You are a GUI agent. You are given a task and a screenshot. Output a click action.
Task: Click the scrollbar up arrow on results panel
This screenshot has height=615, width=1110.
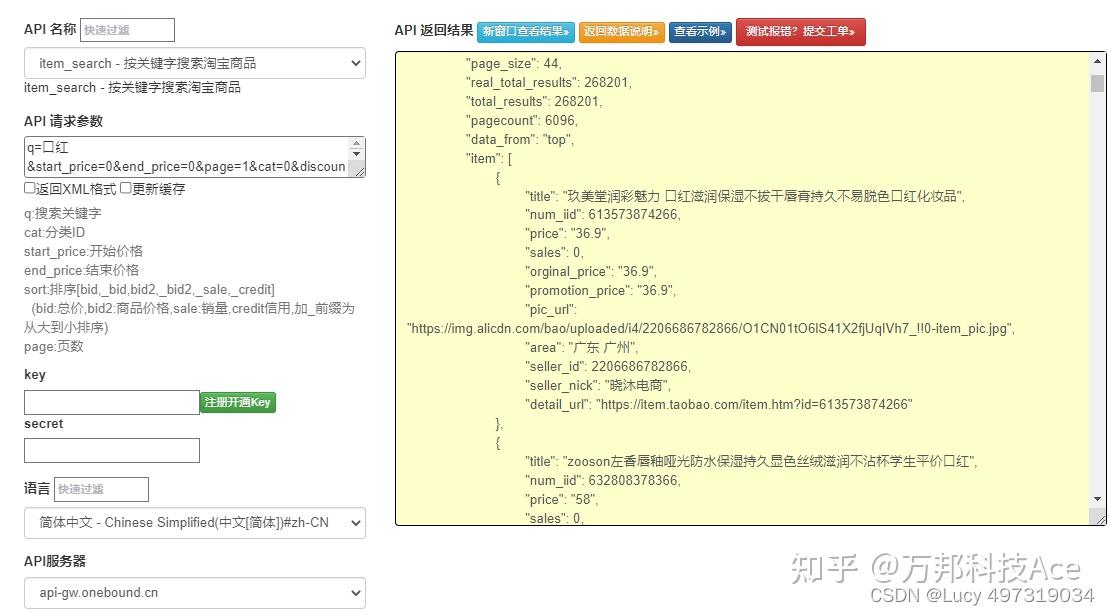point(1095,61)
